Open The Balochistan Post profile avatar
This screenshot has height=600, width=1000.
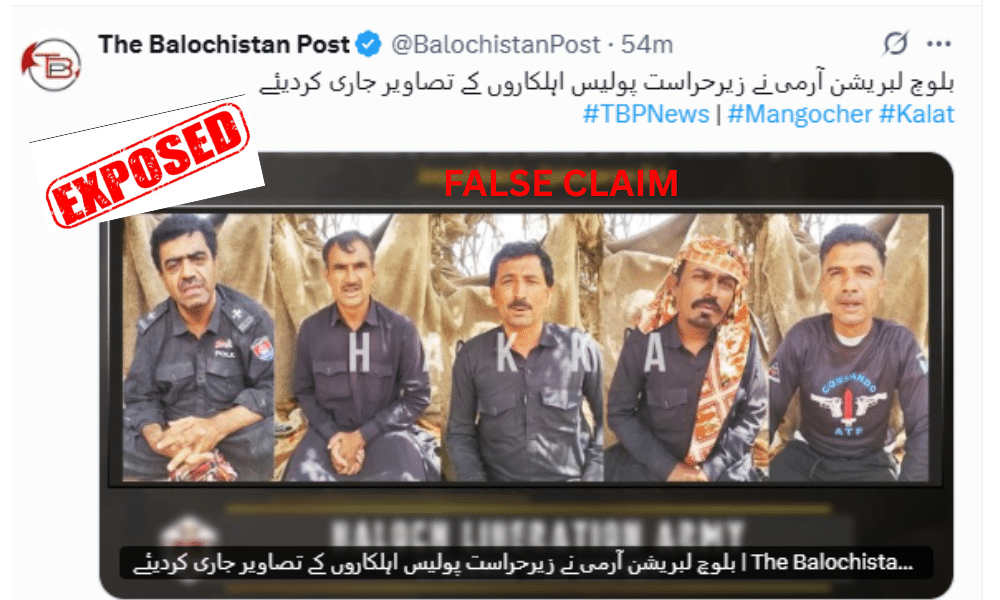[x=52, y=64]
